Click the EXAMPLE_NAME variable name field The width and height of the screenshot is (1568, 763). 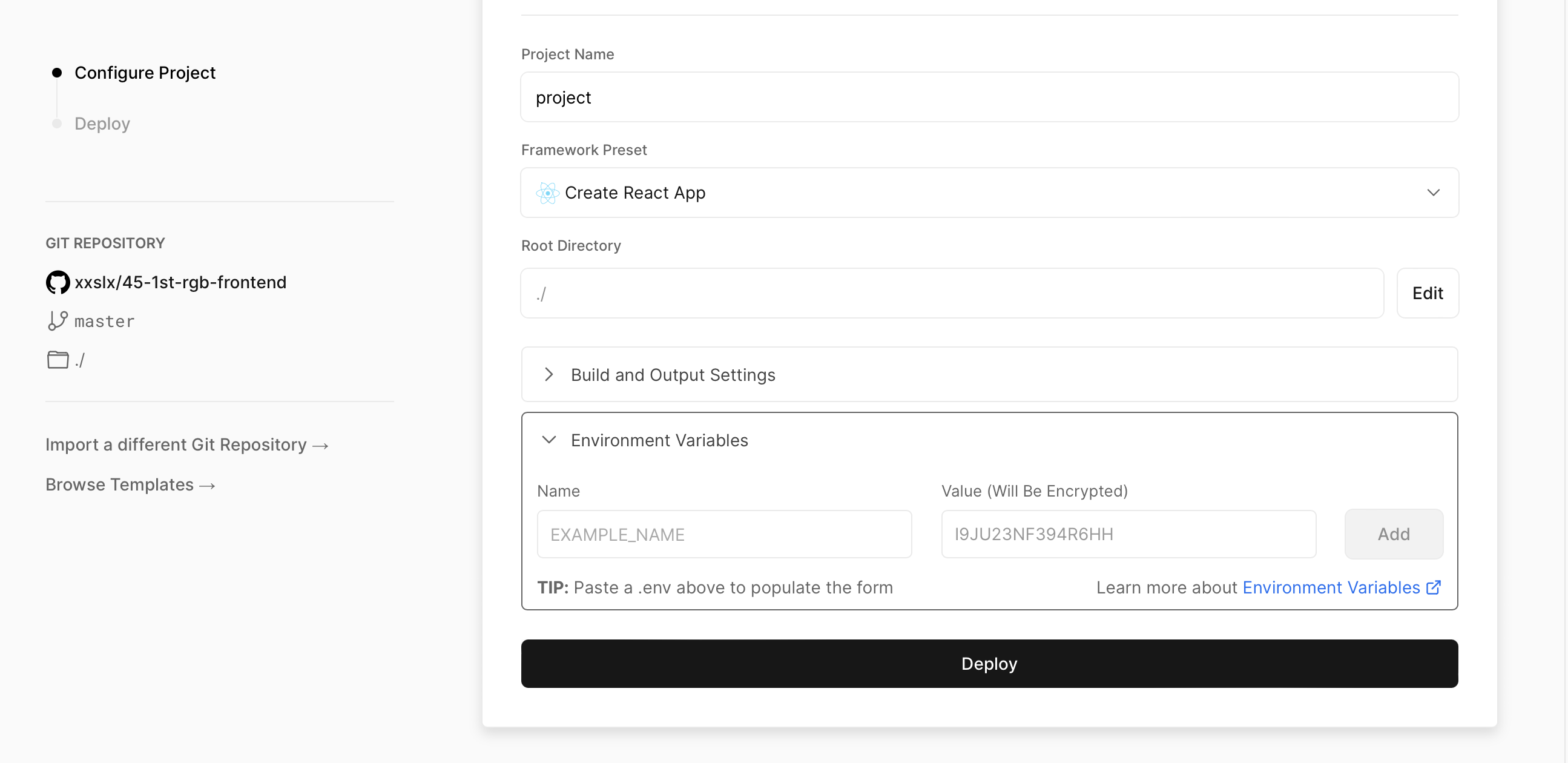pos(724,535)
